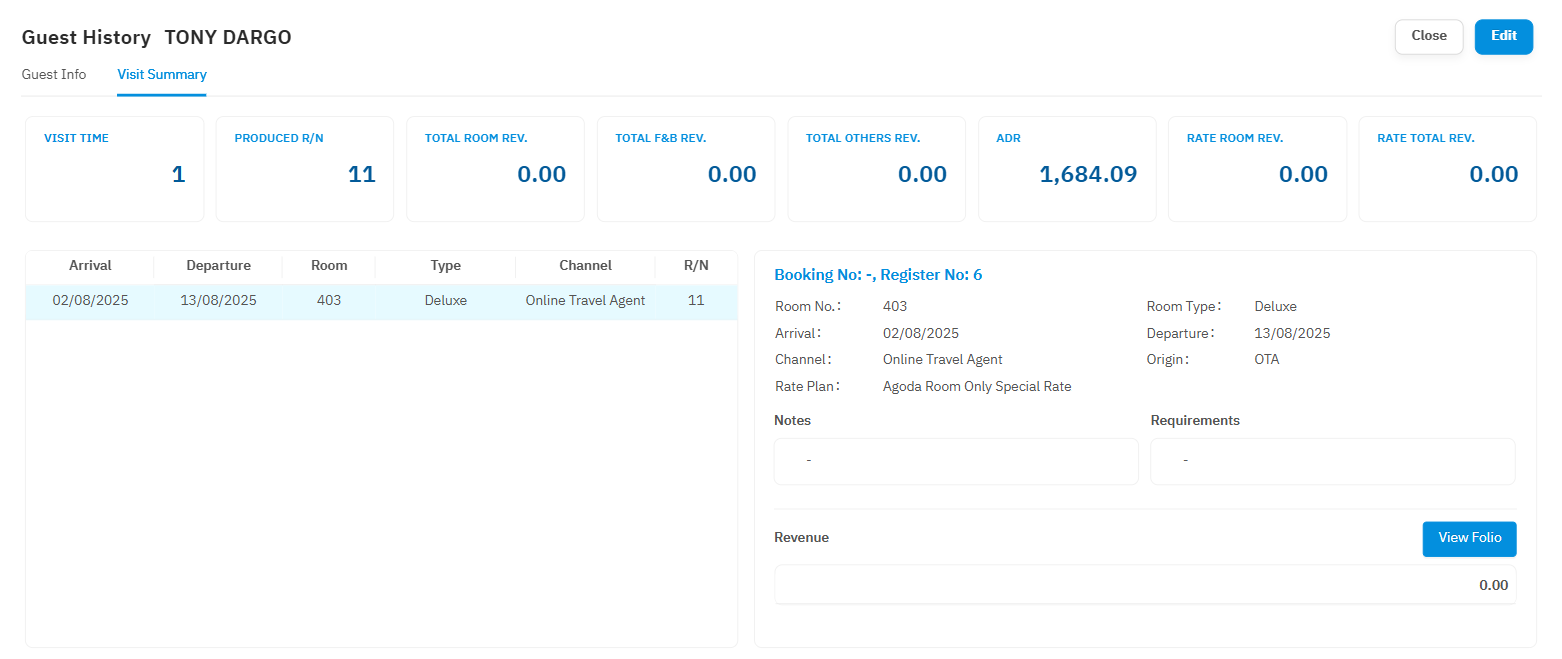Click the Revenue amount field
Viewport: 1562px width, 659px height.
[x=1145, y=585]
